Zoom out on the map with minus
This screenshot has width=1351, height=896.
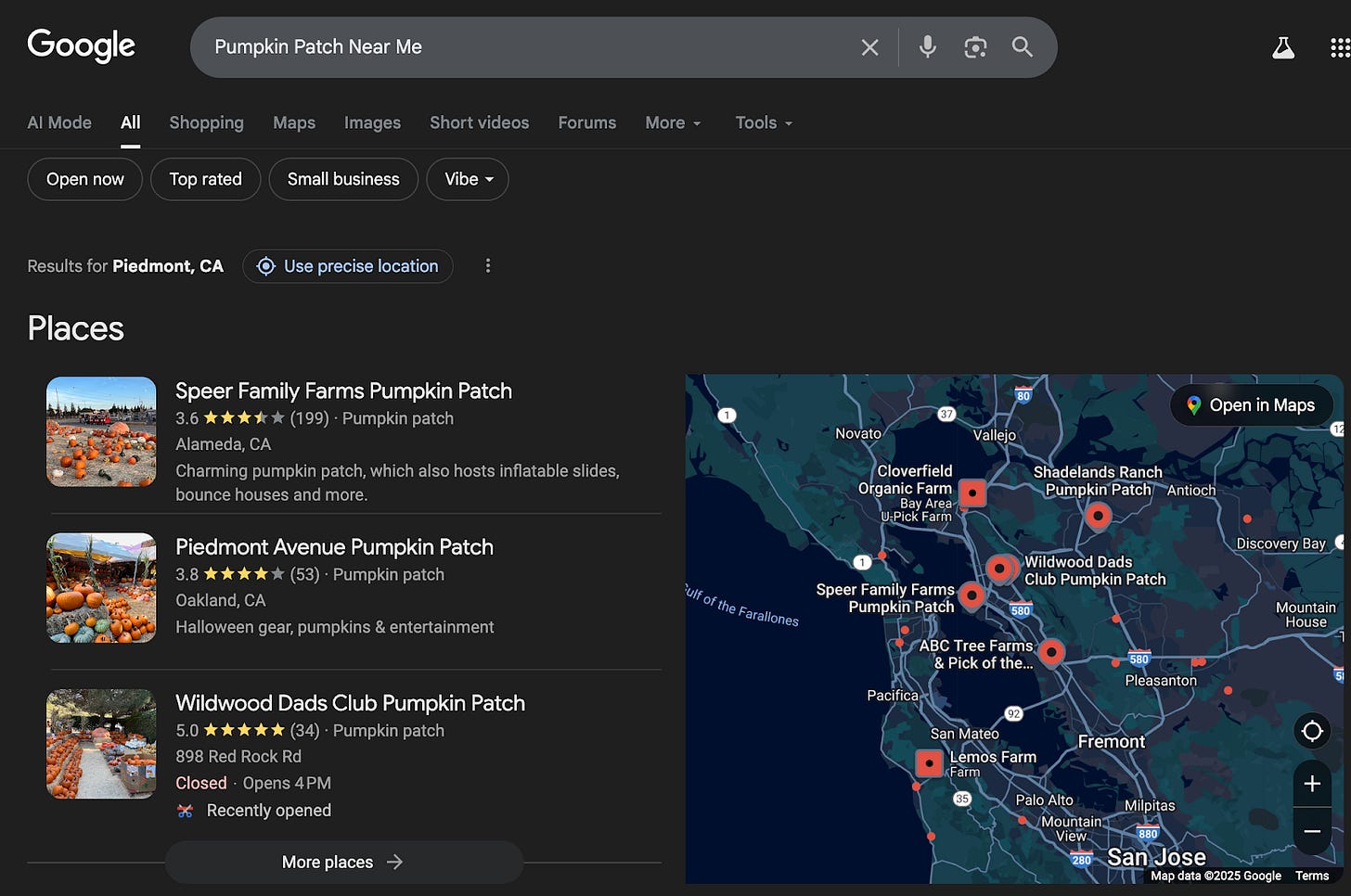[1312, 831]
